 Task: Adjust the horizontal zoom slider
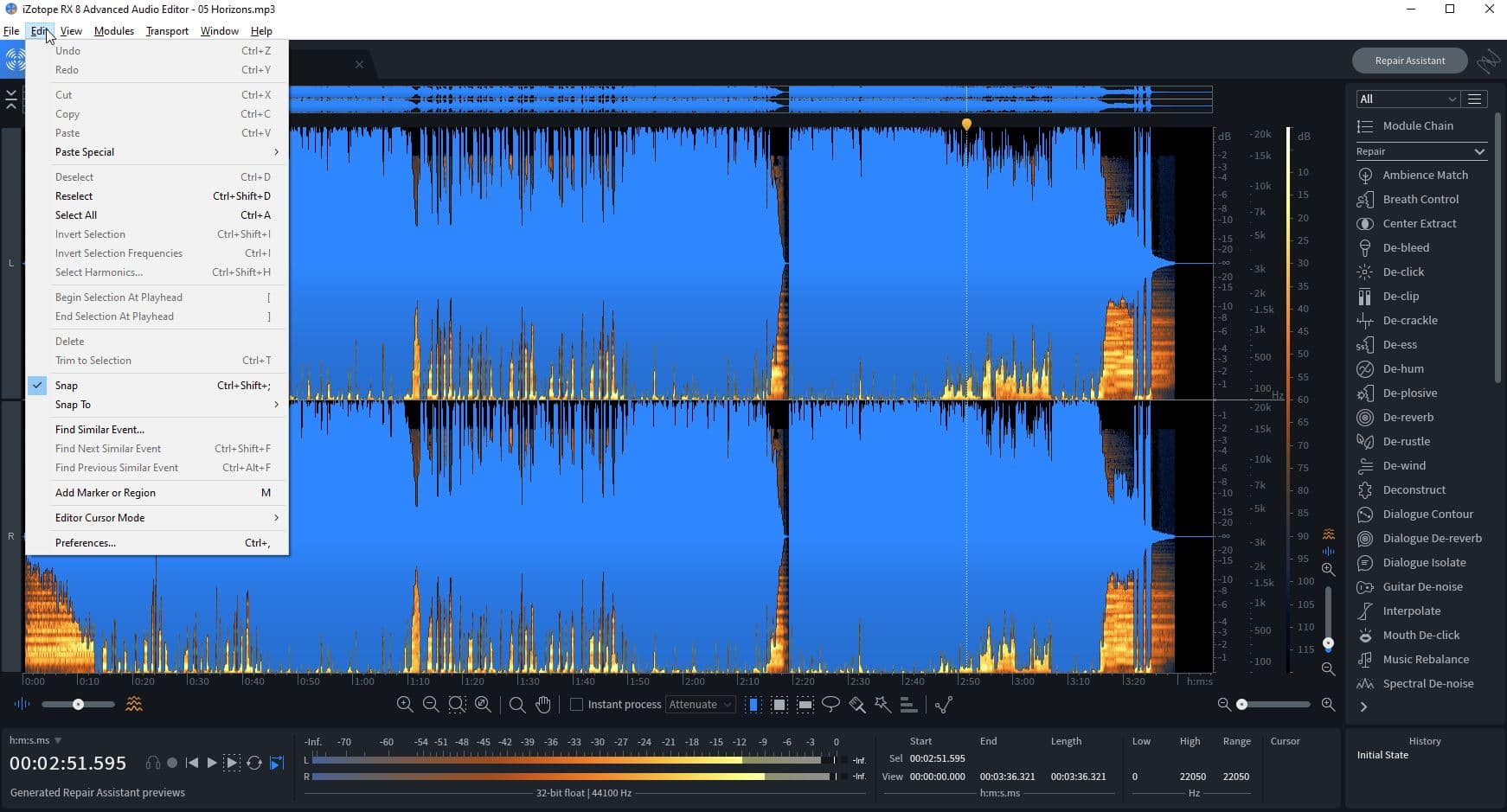point(1274,705)
